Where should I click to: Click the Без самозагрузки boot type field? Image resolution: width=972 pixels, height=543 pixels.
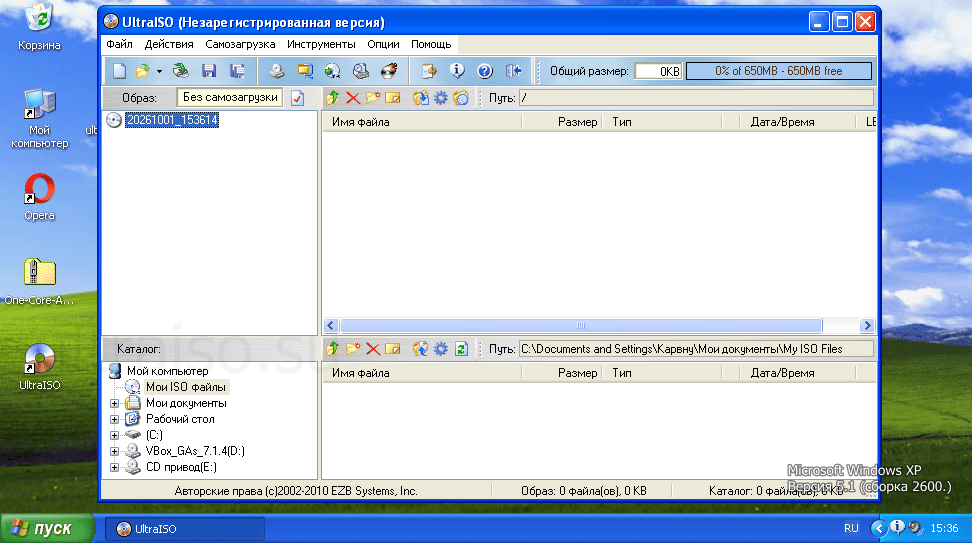(x=230, y=97)
